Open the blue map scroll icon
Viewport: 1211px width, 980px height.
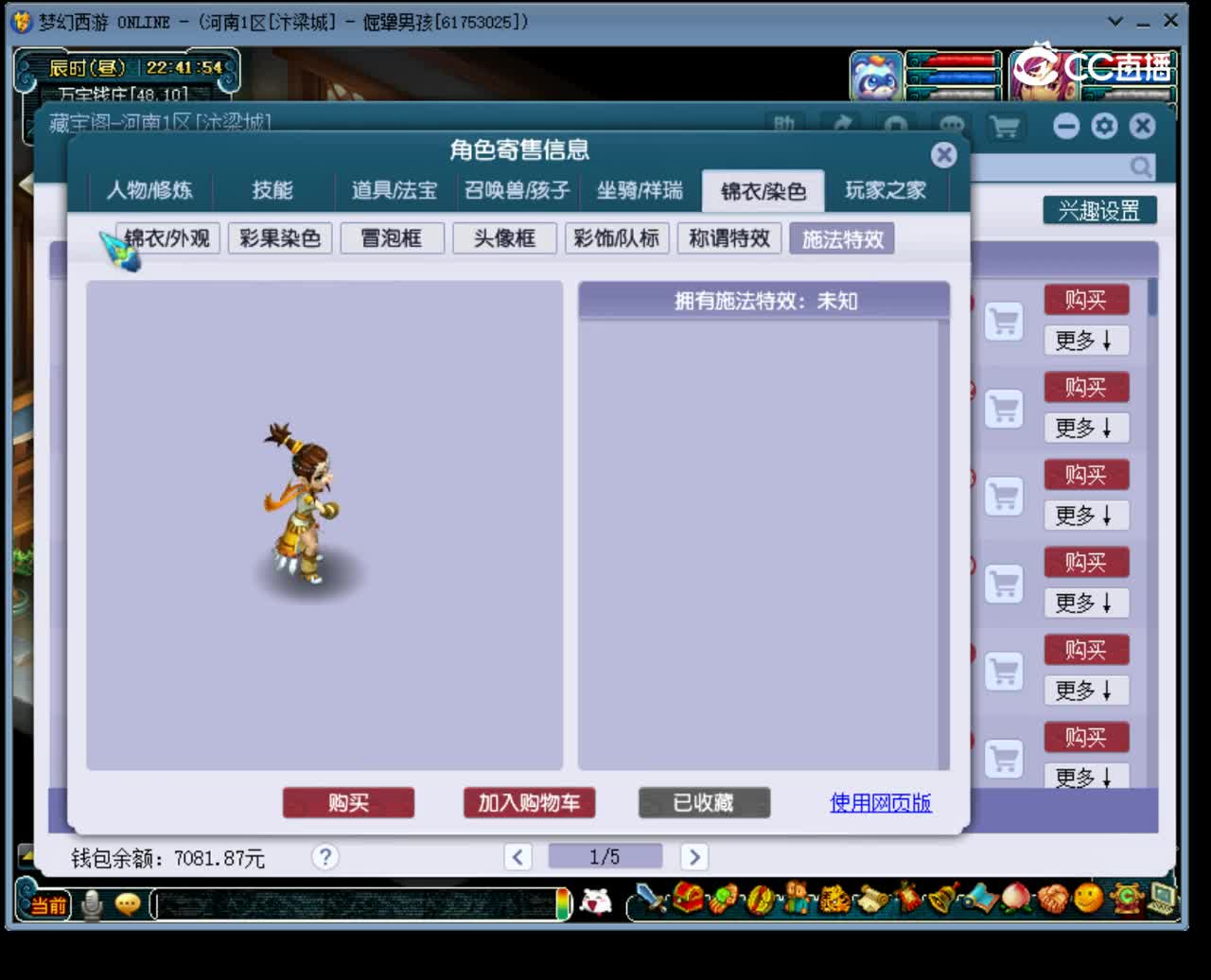tap(979, 898)
